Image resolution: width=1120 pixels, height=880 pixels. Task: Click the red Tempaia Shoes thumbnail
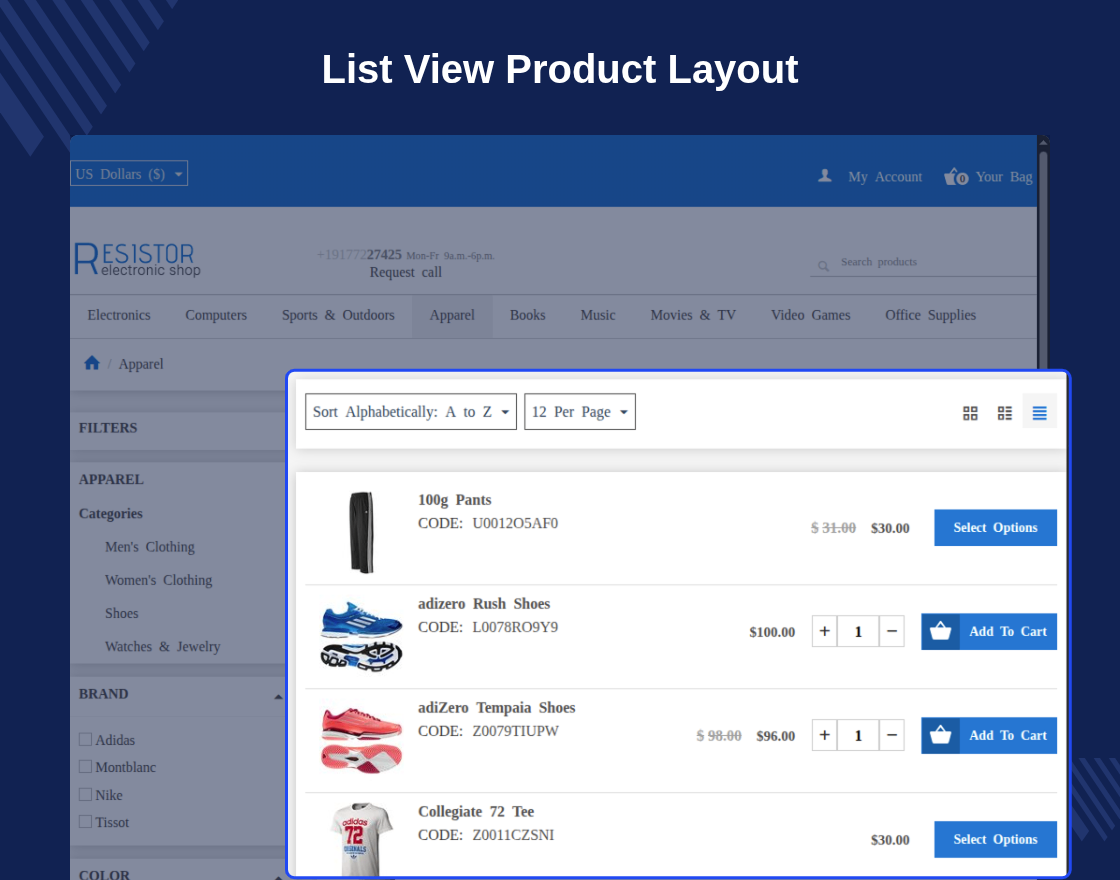click(361, 740)
